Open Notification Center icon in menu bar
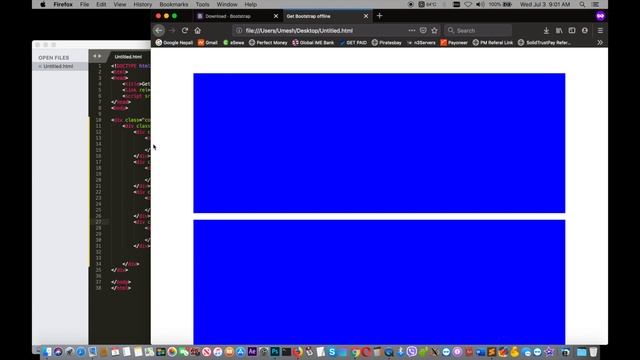640x360 pixels. pos(596,4)
